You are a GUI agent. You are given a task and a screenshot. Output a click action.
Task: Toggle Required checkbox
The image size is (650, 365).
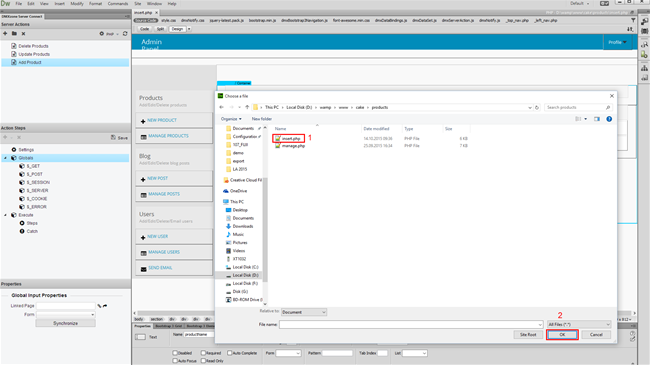tap(203, 353)
